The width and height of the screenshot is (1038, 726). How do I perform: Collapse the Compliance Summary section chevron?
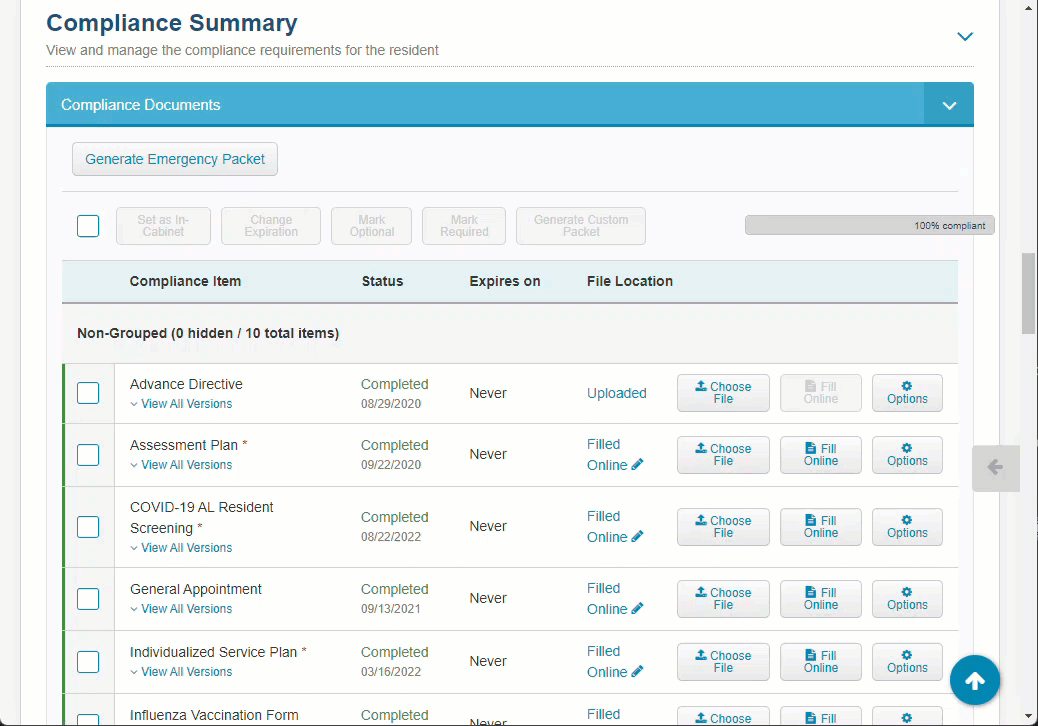click(965, 36)
